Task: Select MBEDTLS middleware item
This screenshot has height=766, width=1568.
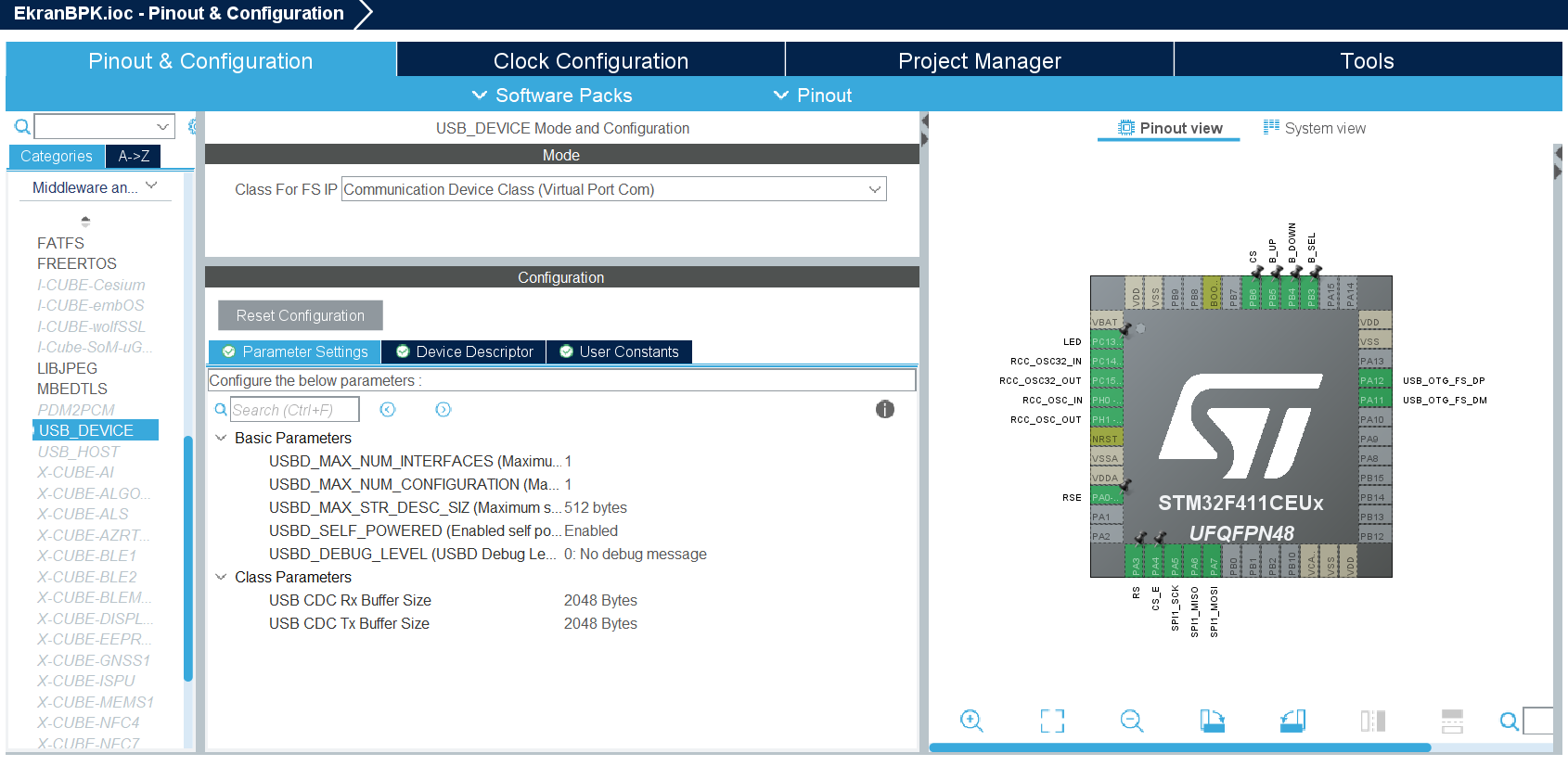Action: 72,389
